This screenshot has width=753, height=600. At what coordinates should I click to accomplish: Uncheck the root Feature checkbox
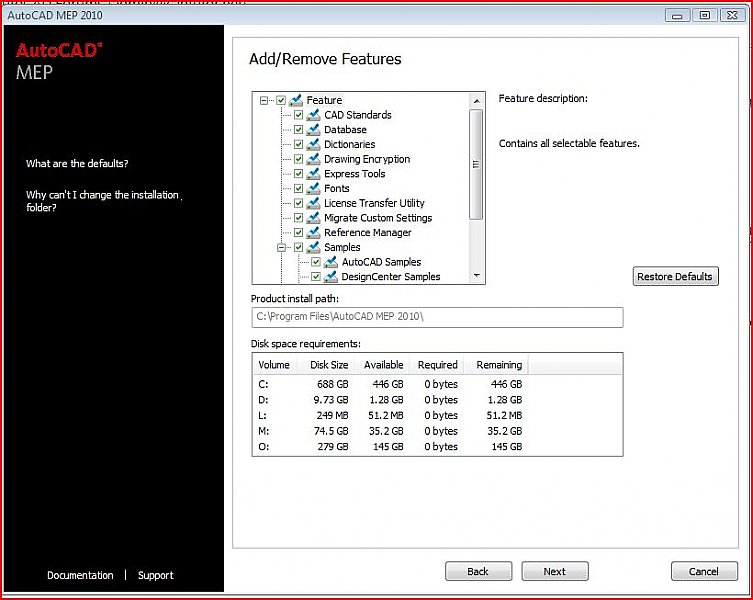281,100
